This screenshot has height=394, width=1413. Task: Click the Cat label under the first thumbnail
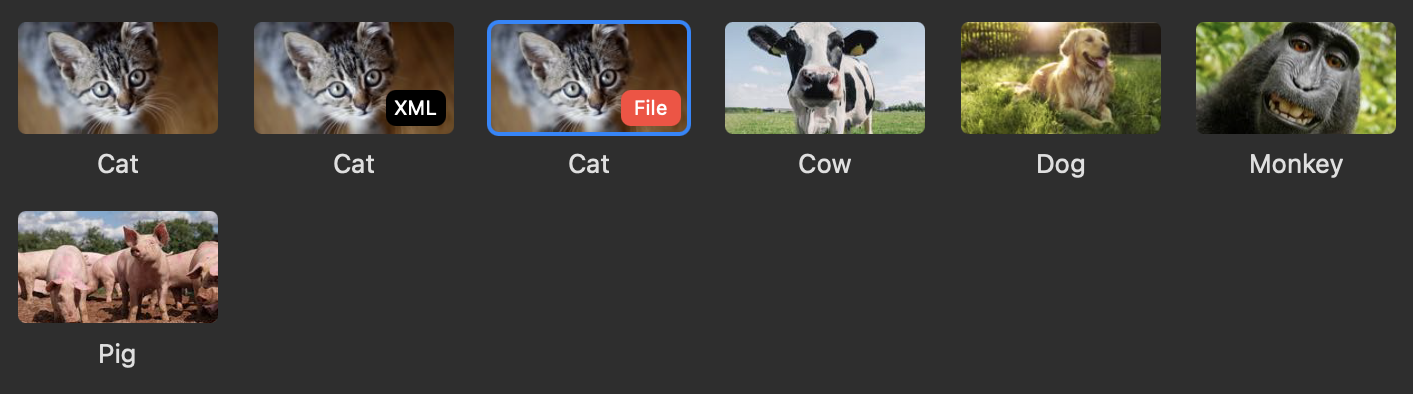click(x=118, y=164)
